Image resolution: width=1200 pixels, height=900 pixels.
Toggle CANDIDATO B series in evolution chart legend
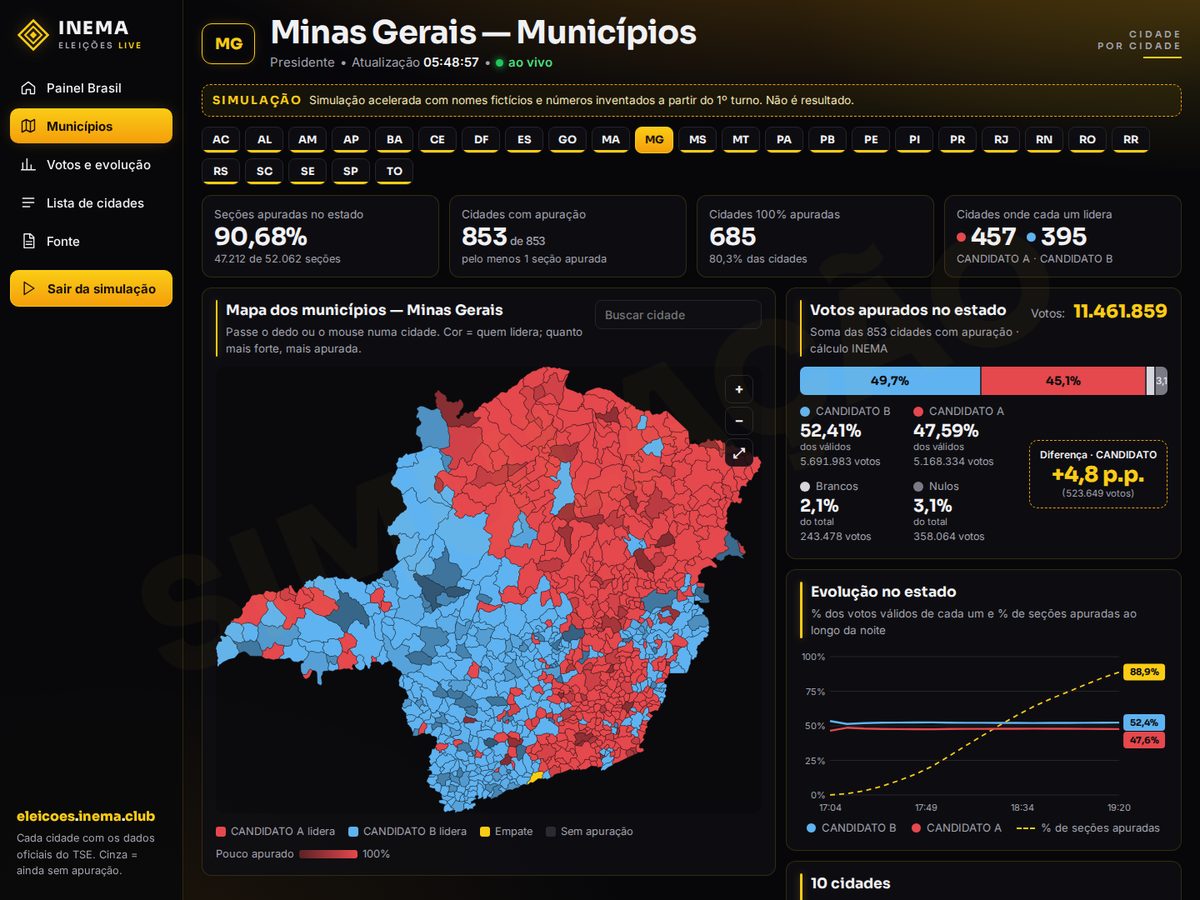coord(851,828)
